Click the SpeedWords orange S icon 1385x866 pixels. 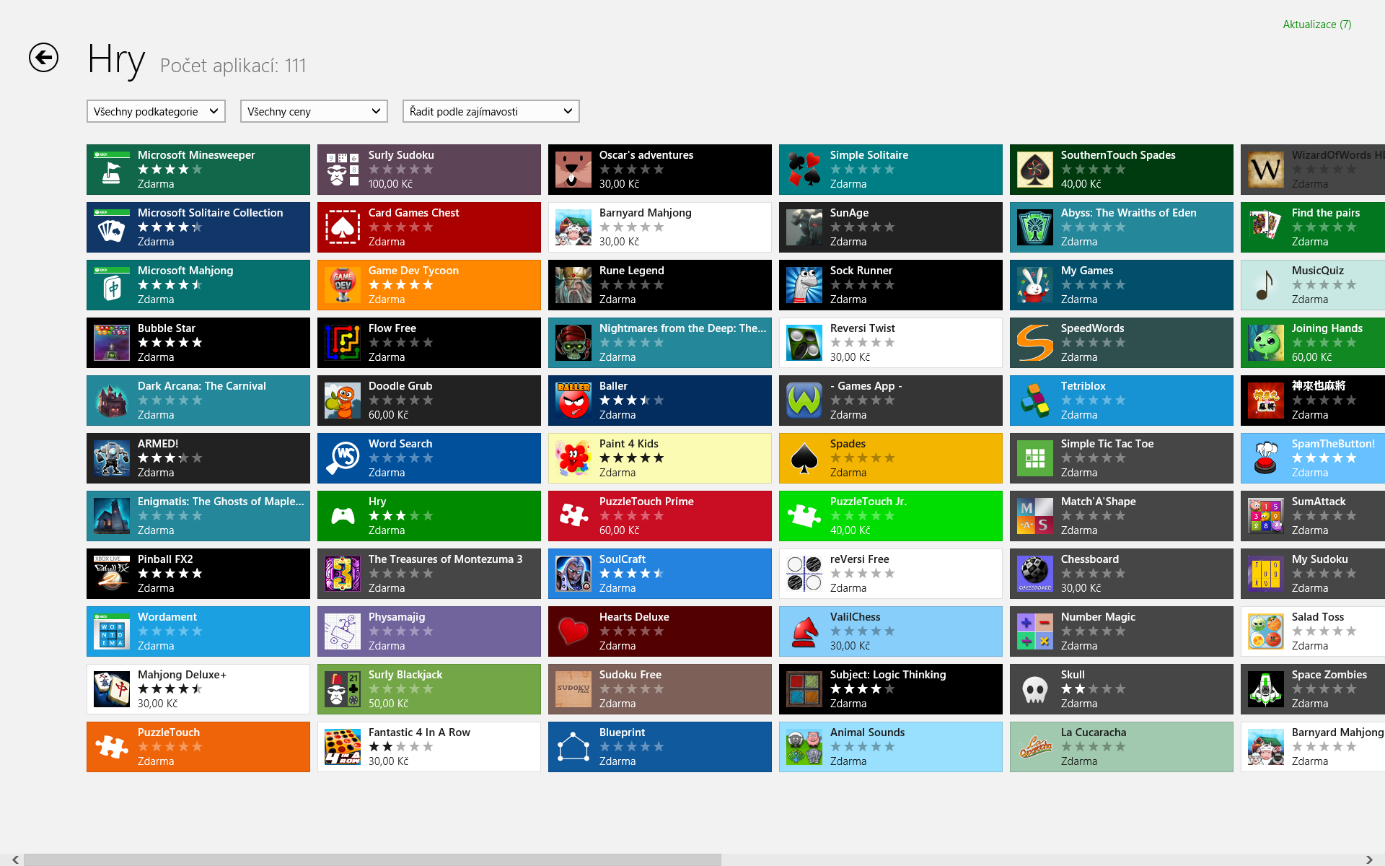tap(1036, 343)
